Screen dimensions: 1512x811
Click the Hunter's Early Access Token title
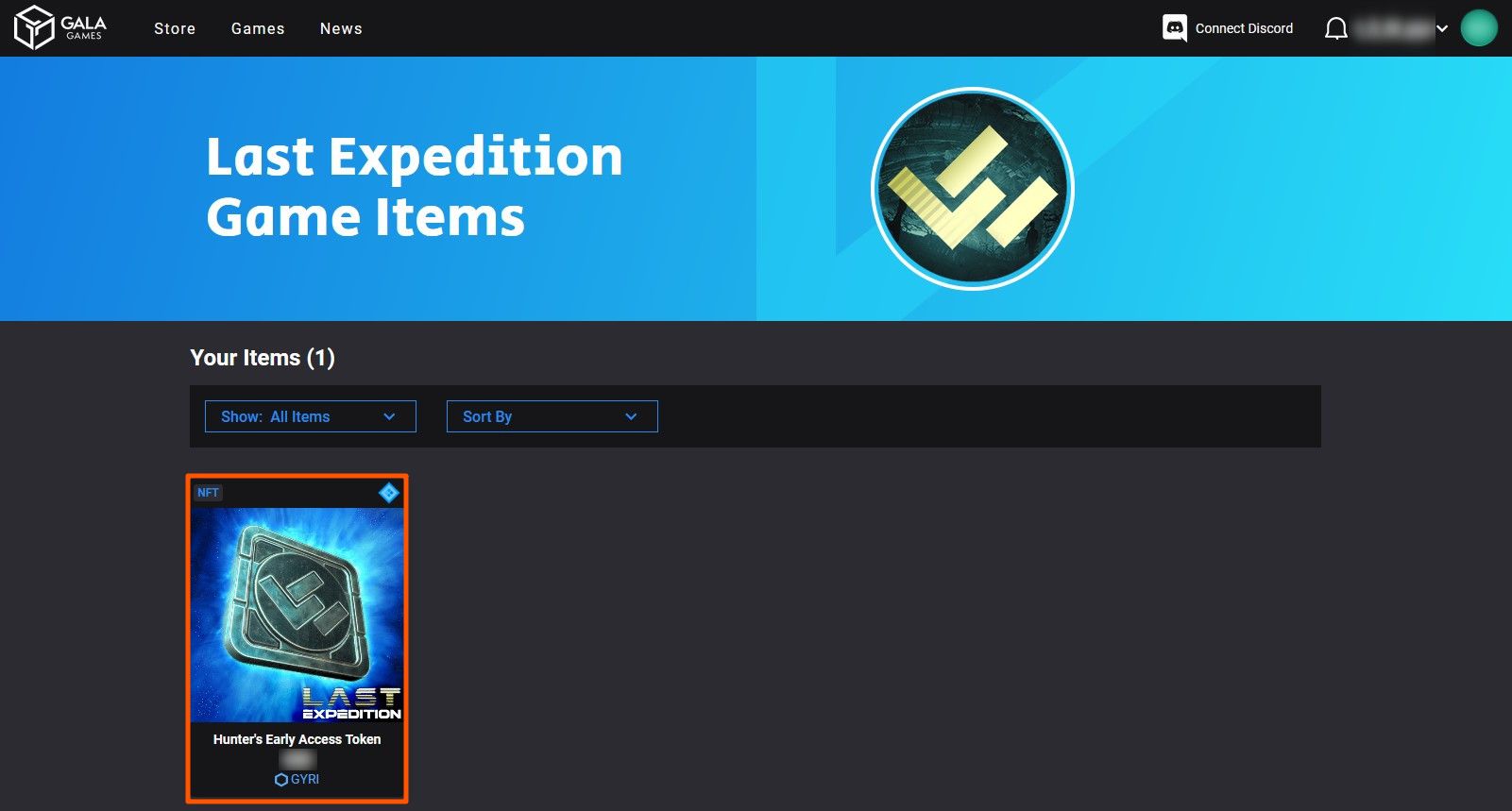coord(297,739)
